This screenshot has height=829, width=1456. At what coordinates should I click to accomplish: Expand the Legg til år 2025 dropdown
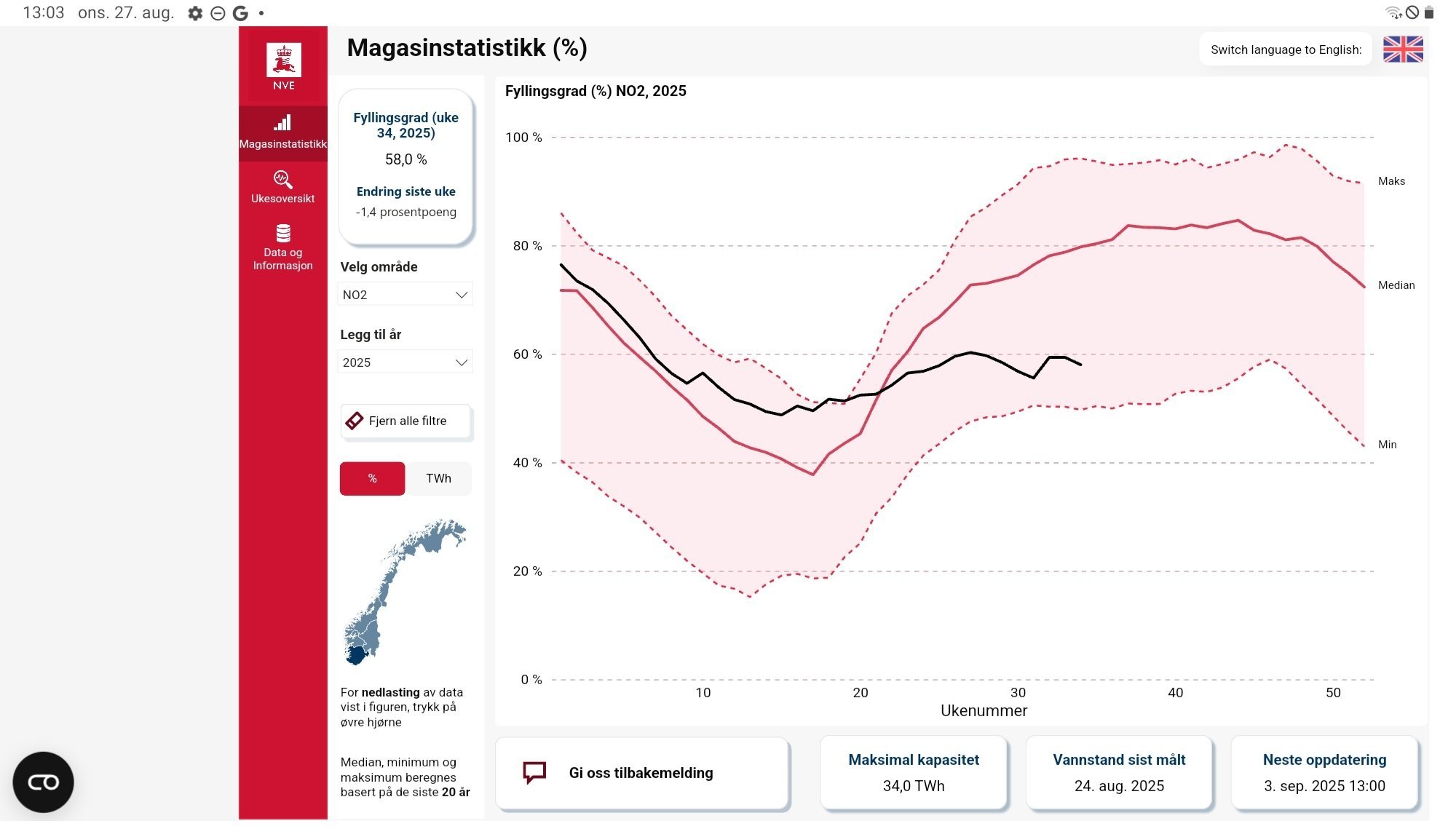(x=405, y=362)
